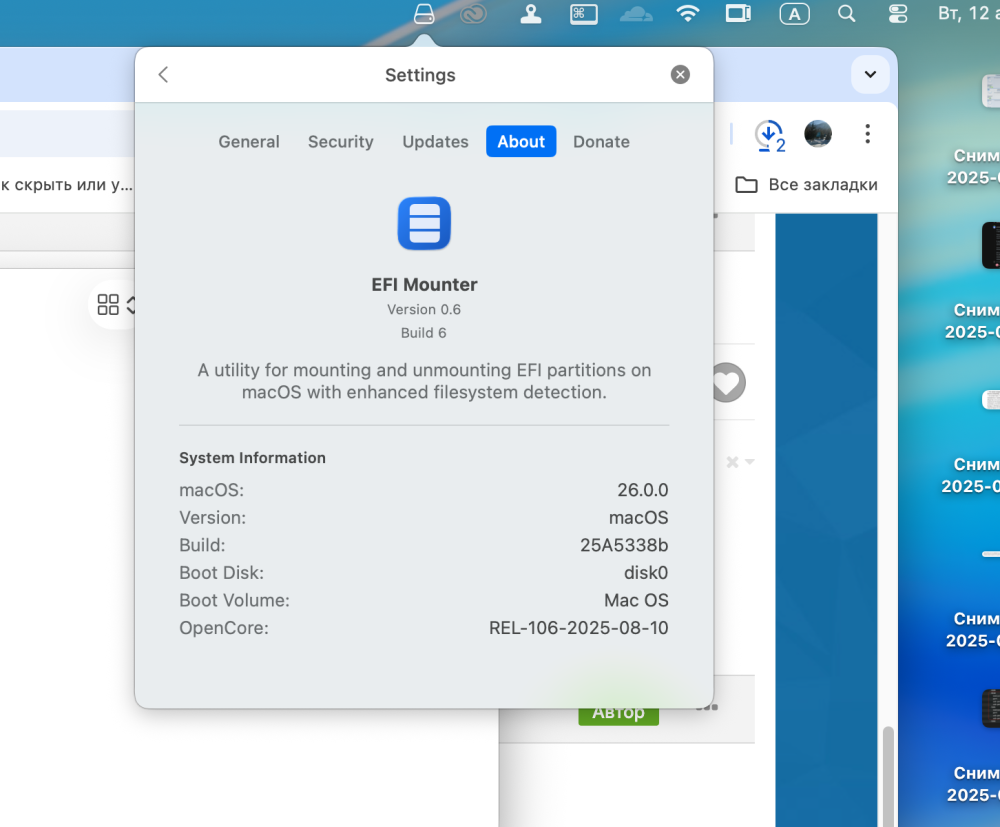Open browser three-dot menu
This screenshot has width=1000, height=827.
point(867,134)
